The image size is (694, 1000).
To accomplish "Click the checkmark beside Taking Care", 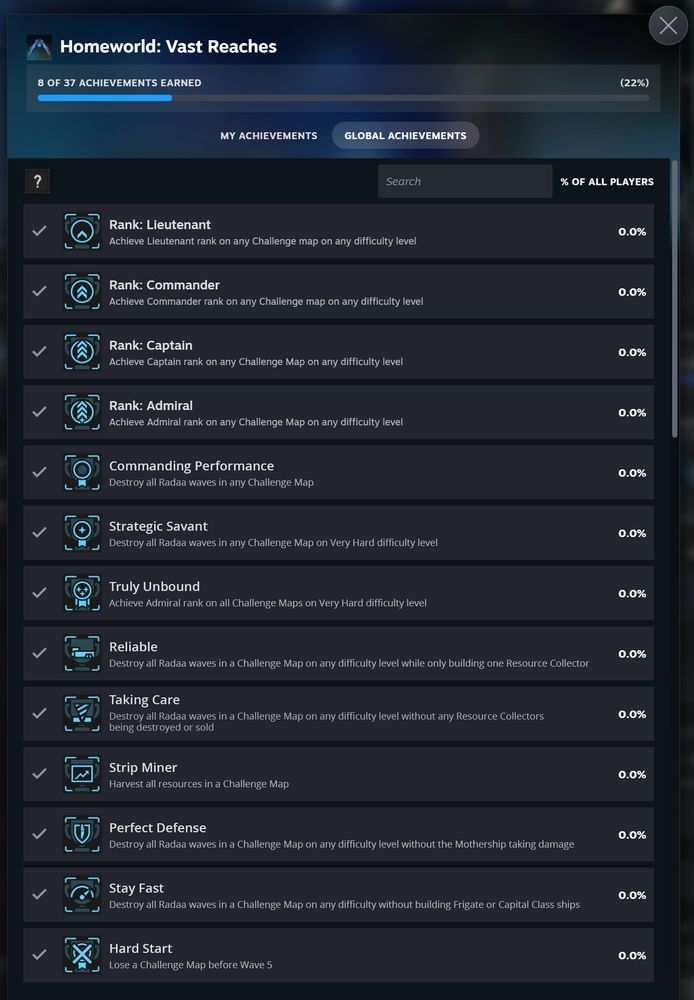I will pos(39,714).
